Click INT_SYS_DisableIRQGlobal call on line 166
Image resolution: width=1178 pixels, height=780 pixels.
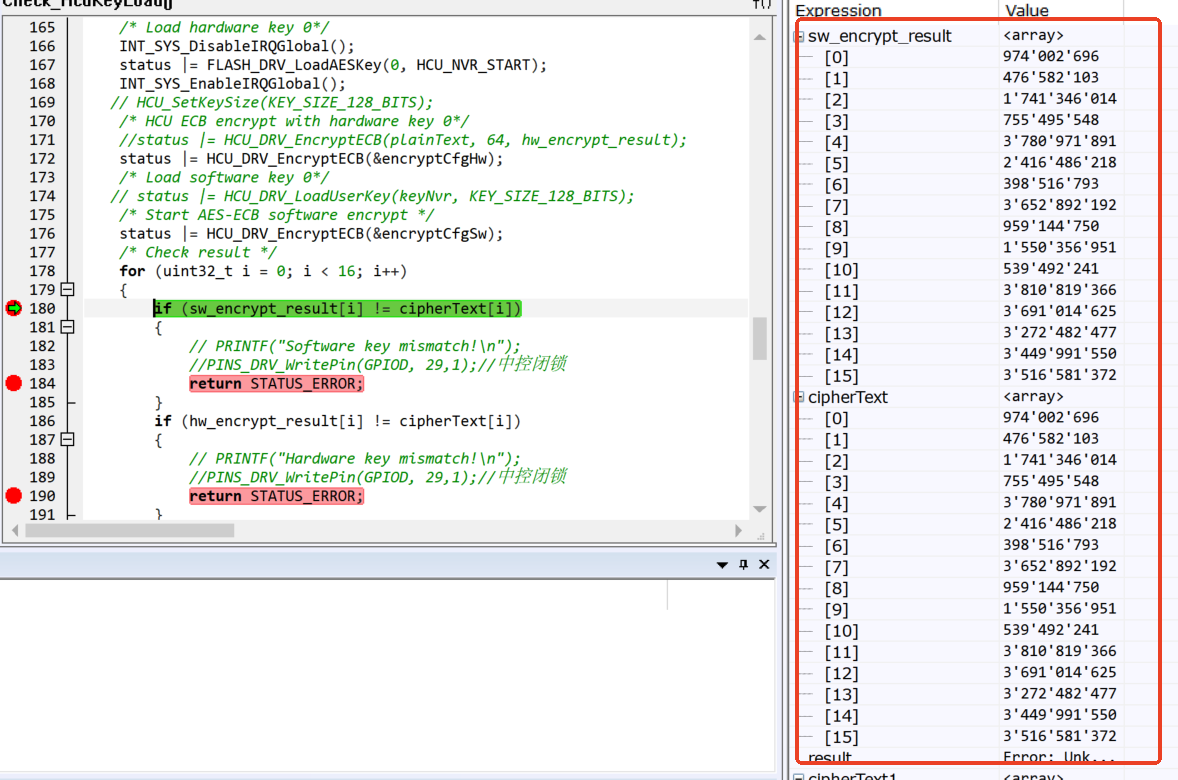[237, 47]
